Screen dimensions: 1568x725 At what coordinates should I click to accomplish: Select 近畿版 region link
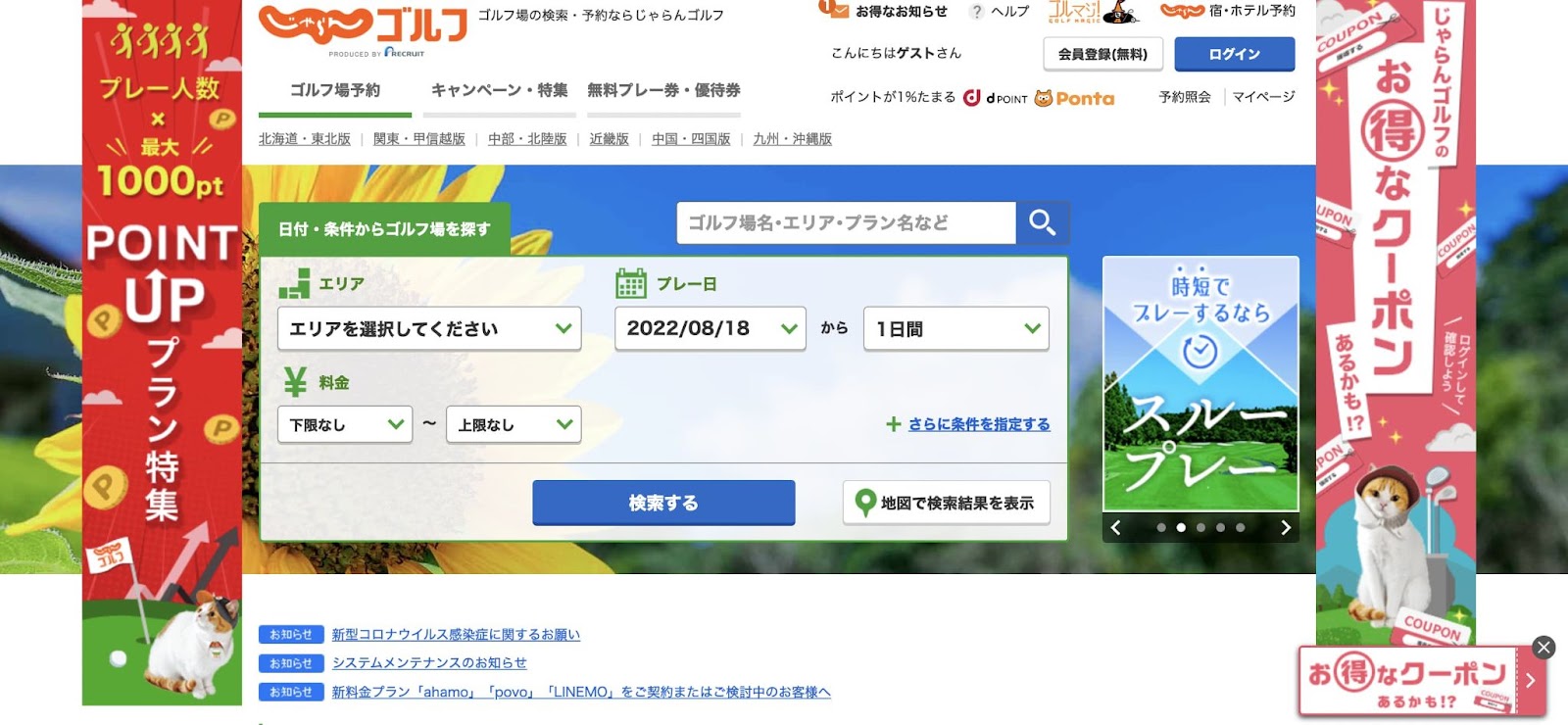pos(609,139)
